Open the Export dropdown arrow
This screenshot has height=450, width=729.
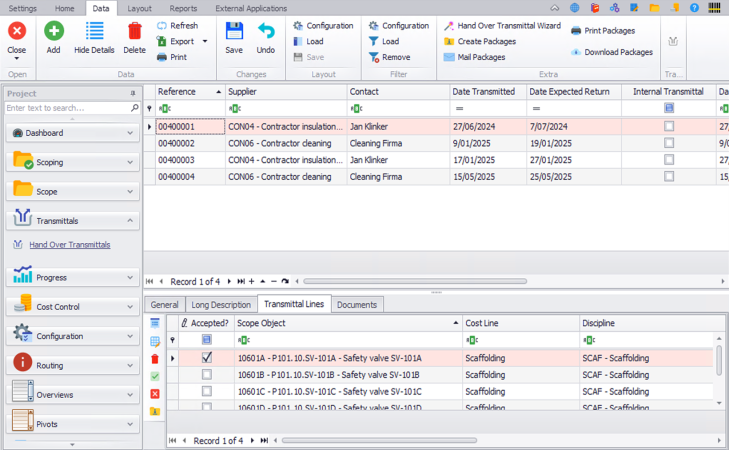(205, 42)
